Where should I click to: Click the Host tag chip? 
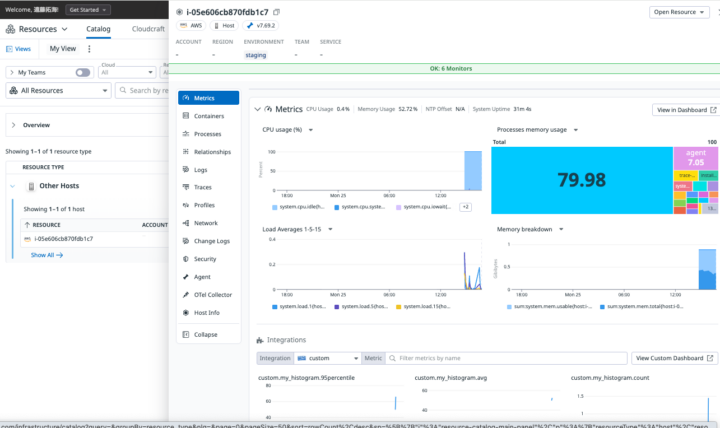(225, 26)
